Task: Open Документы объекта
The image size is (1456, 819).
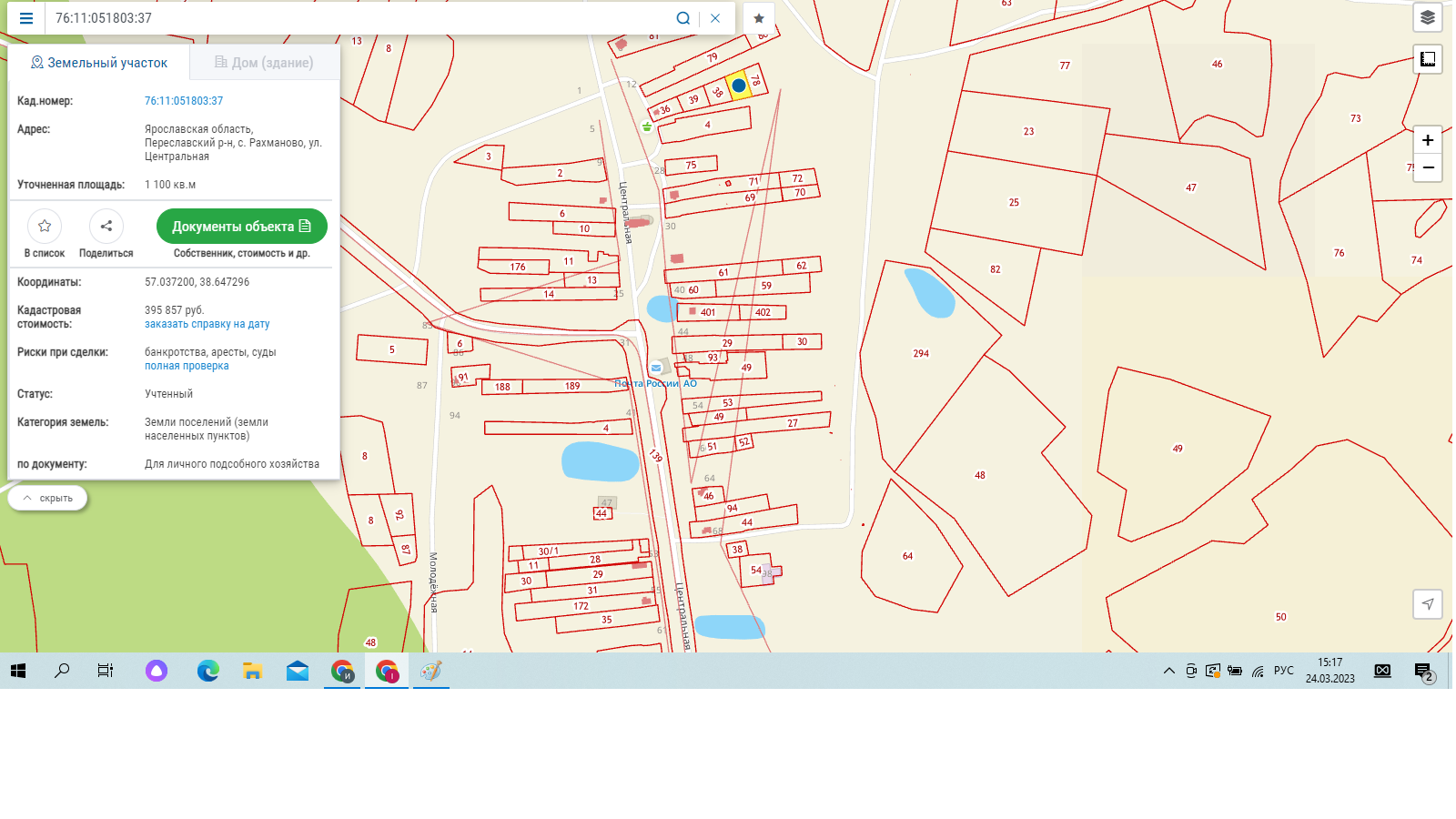Action: coord(241,227)
